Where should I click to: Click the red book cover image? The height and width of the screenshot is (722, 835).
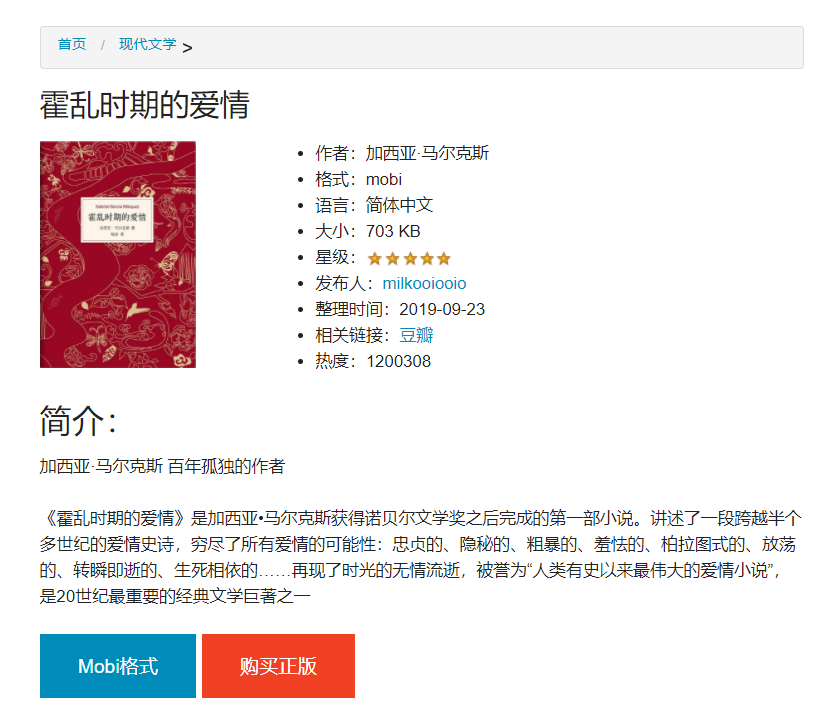click(118, 255)
